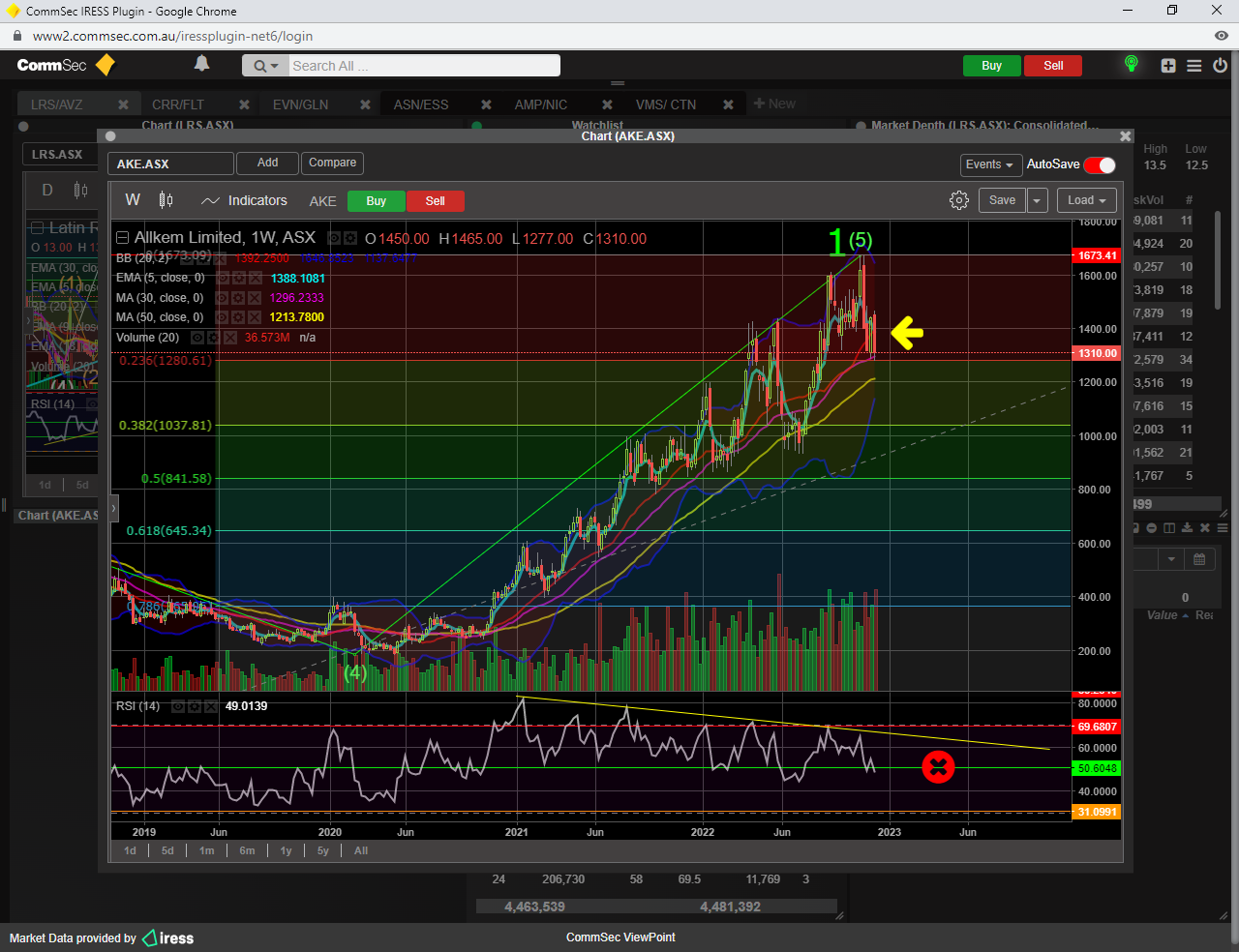1239x952 pixels.
Task: Expand the left side panel arrow on chart
Action: pyautogui.click(x=114, y=507)
